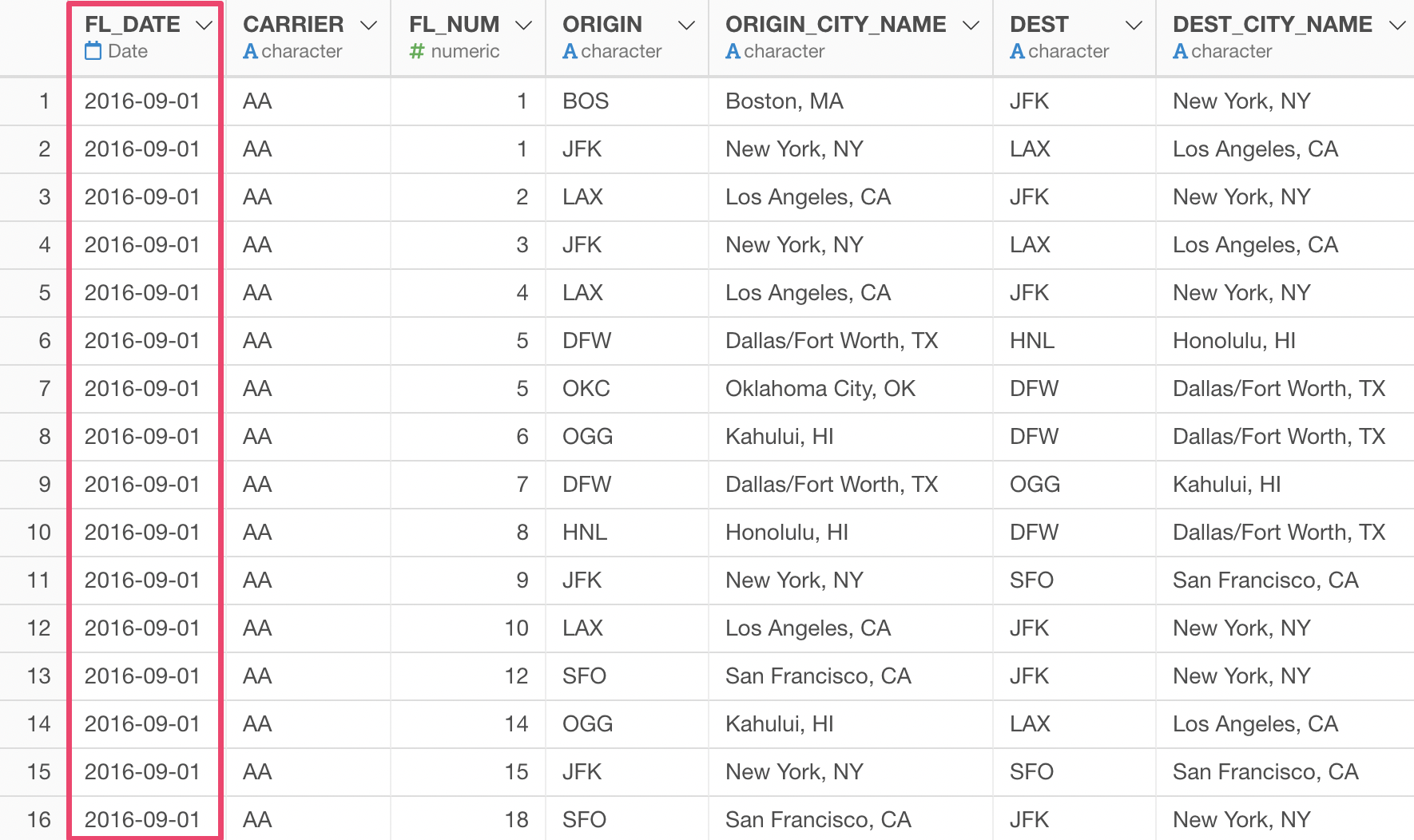Click the calendar Date type icon under FL_DATE
The height and width of the screenshot is (840, 1414).
click(x=93, y=51)
